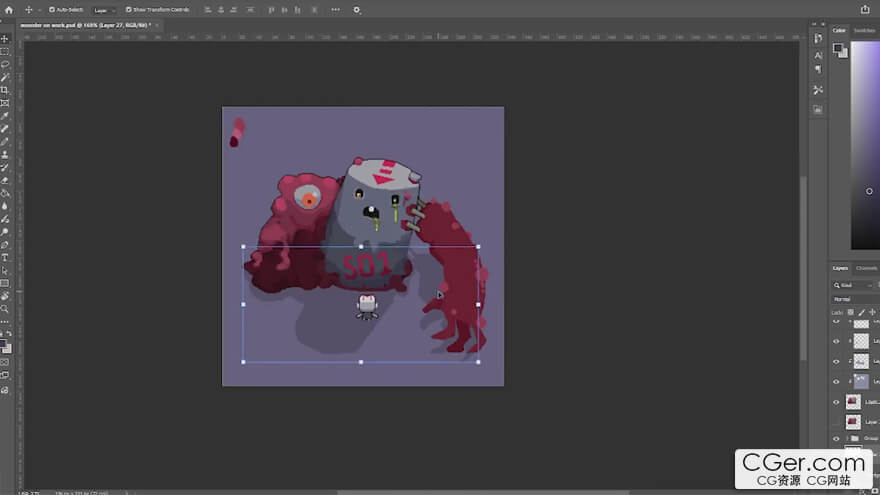The image size is (880, 495).
Task: Pick the Lasso tool
Action: pos(5,64)
